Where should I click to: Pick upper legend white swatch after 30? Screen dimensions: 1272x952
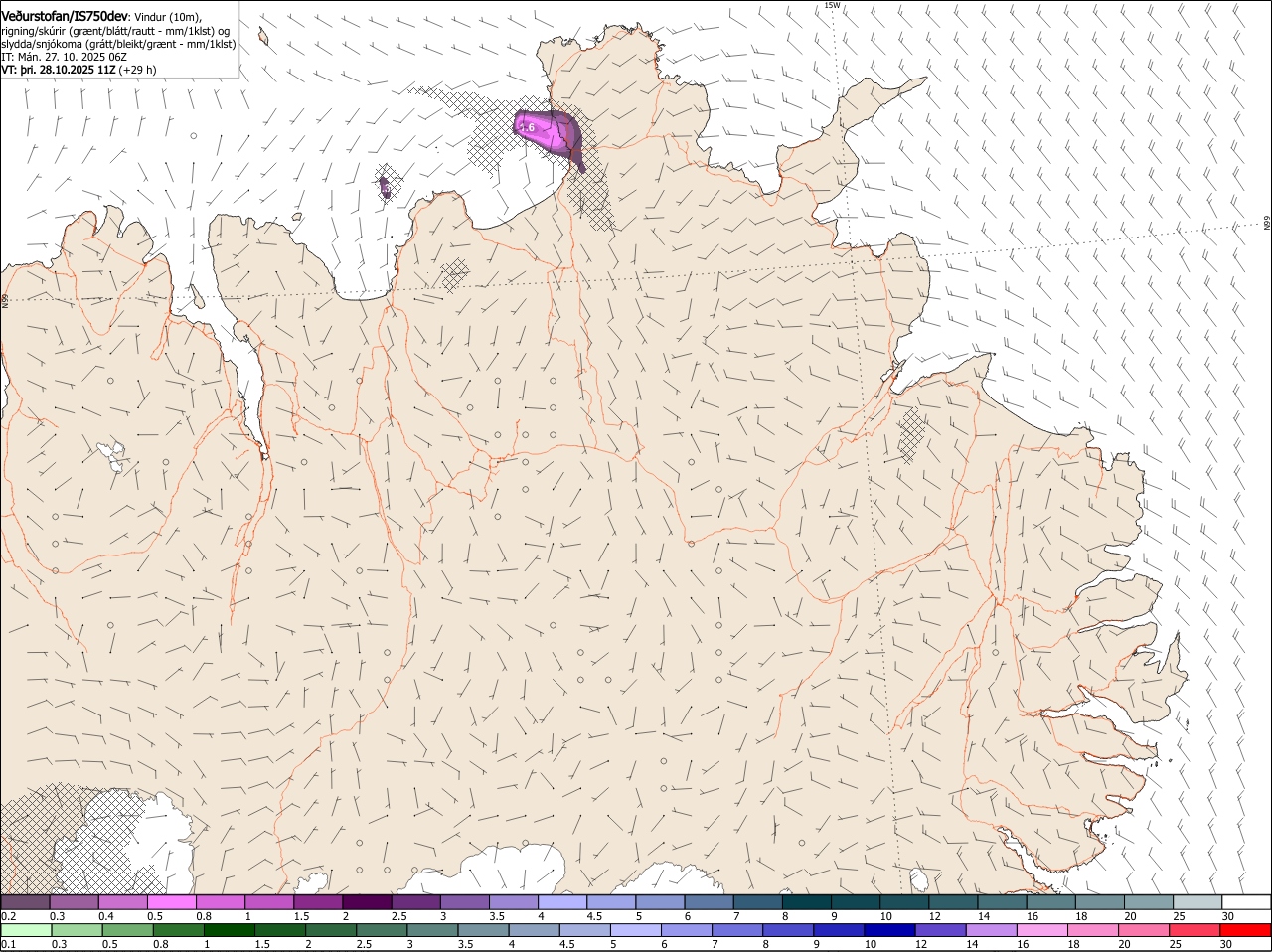tap(1247, 902)
